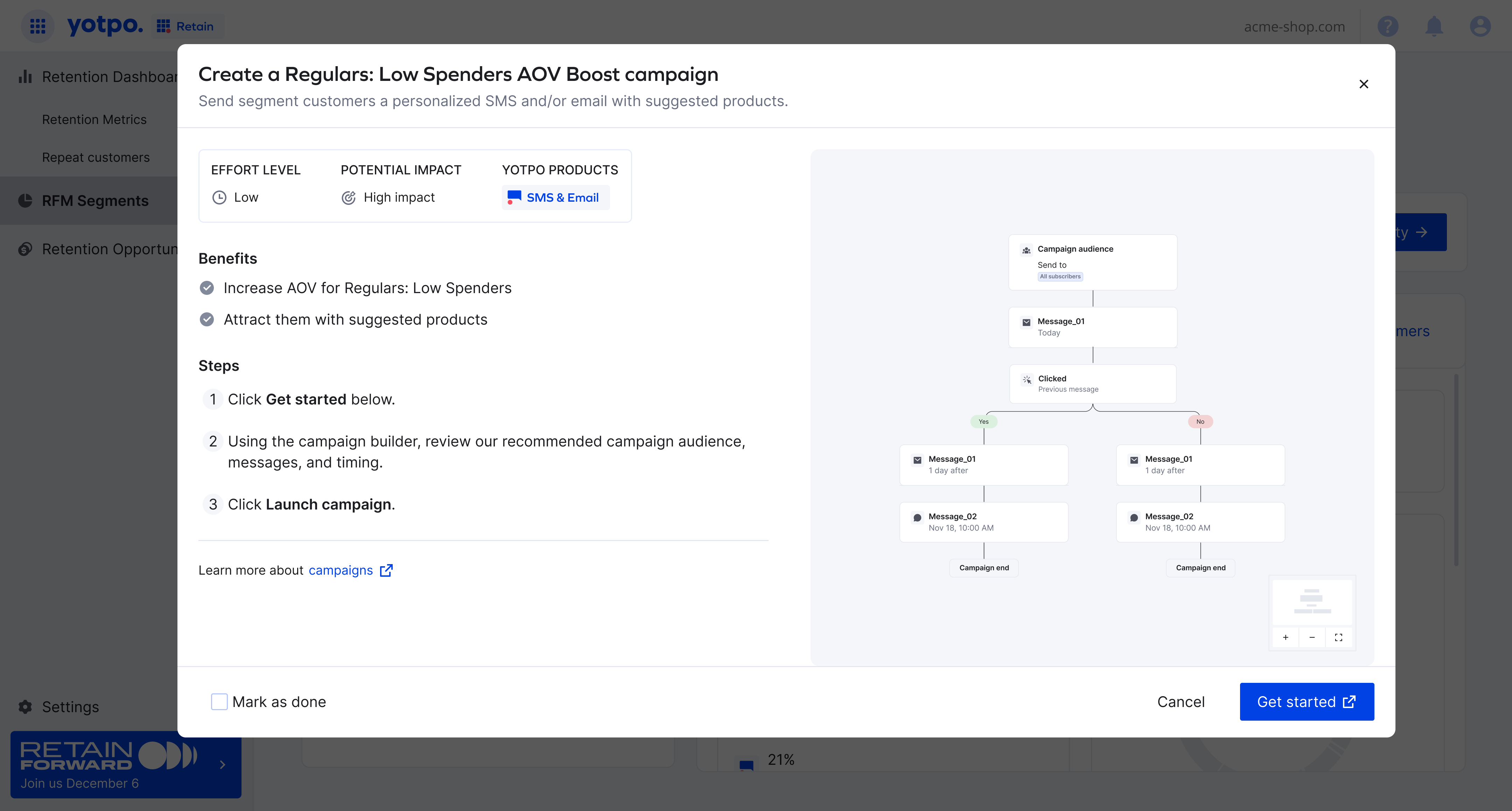Click the Settings gear icon

pos(25,706)
